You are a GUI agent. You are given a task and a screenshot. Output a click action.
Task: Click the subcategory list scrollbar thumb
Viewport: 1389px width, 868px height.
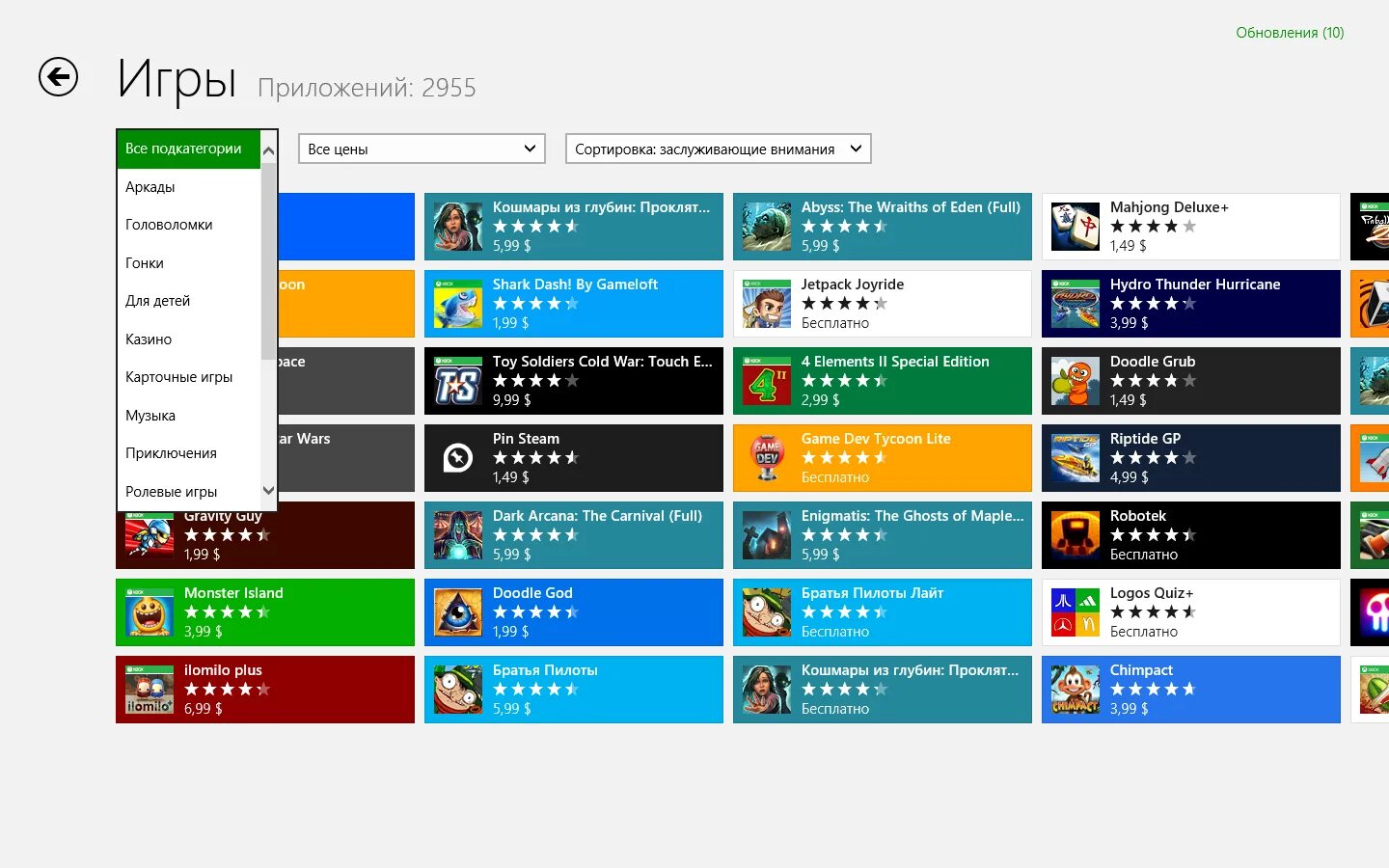[x=269, y=262]
